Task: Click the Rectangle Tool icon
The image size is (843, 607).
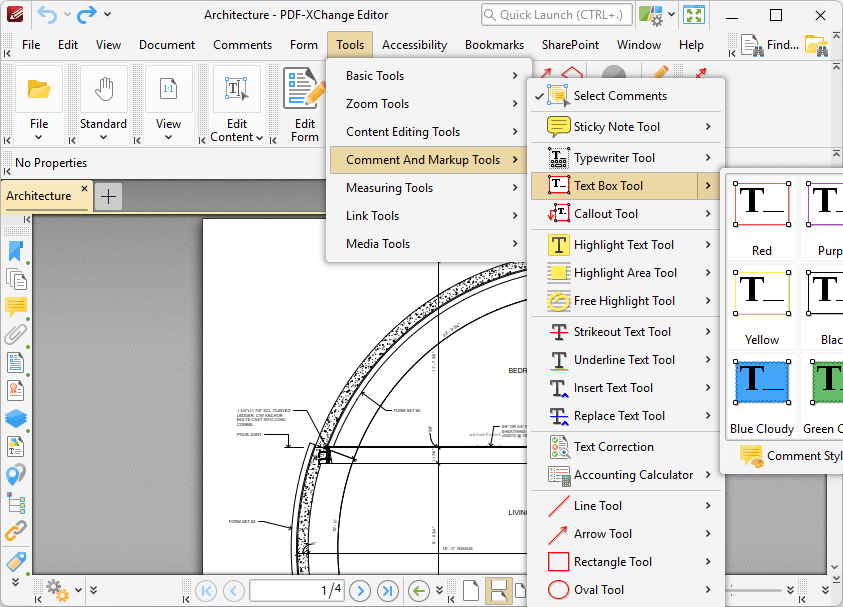Action: (559, 562)
